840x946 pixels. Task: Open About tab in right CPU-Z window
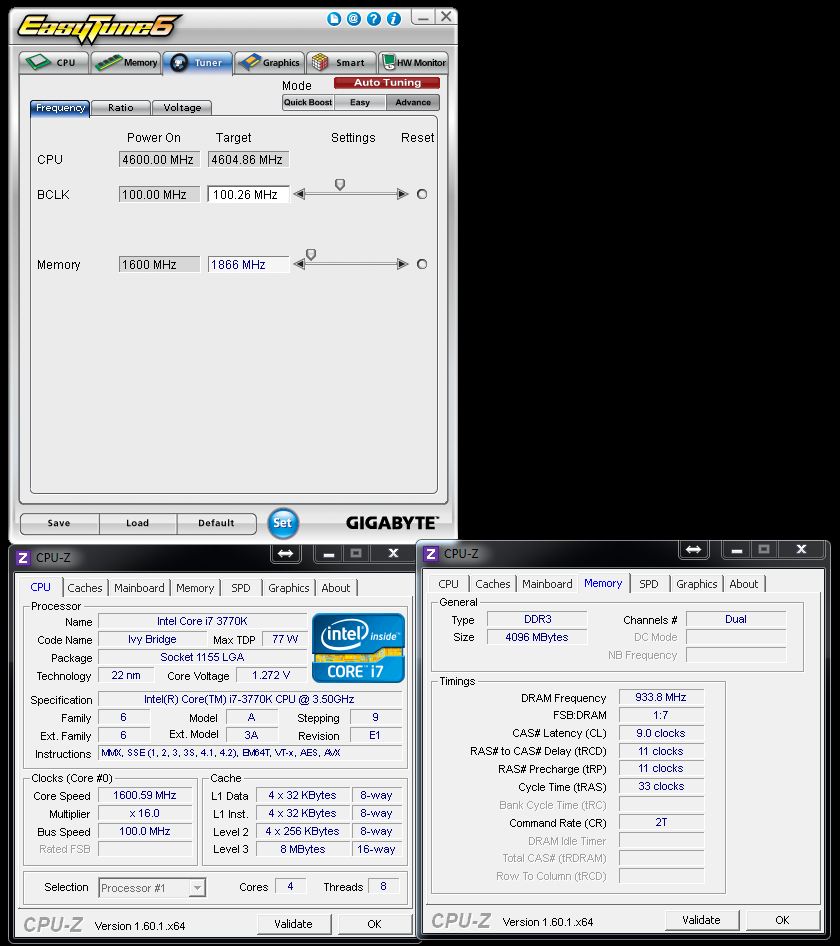click(743, 584)
